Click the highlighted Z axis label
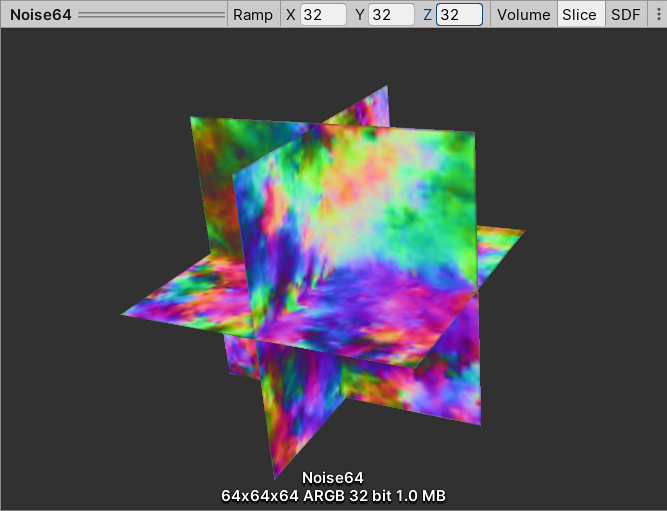Viewport: 667px width, 511px height. click(x=427, y=15)
